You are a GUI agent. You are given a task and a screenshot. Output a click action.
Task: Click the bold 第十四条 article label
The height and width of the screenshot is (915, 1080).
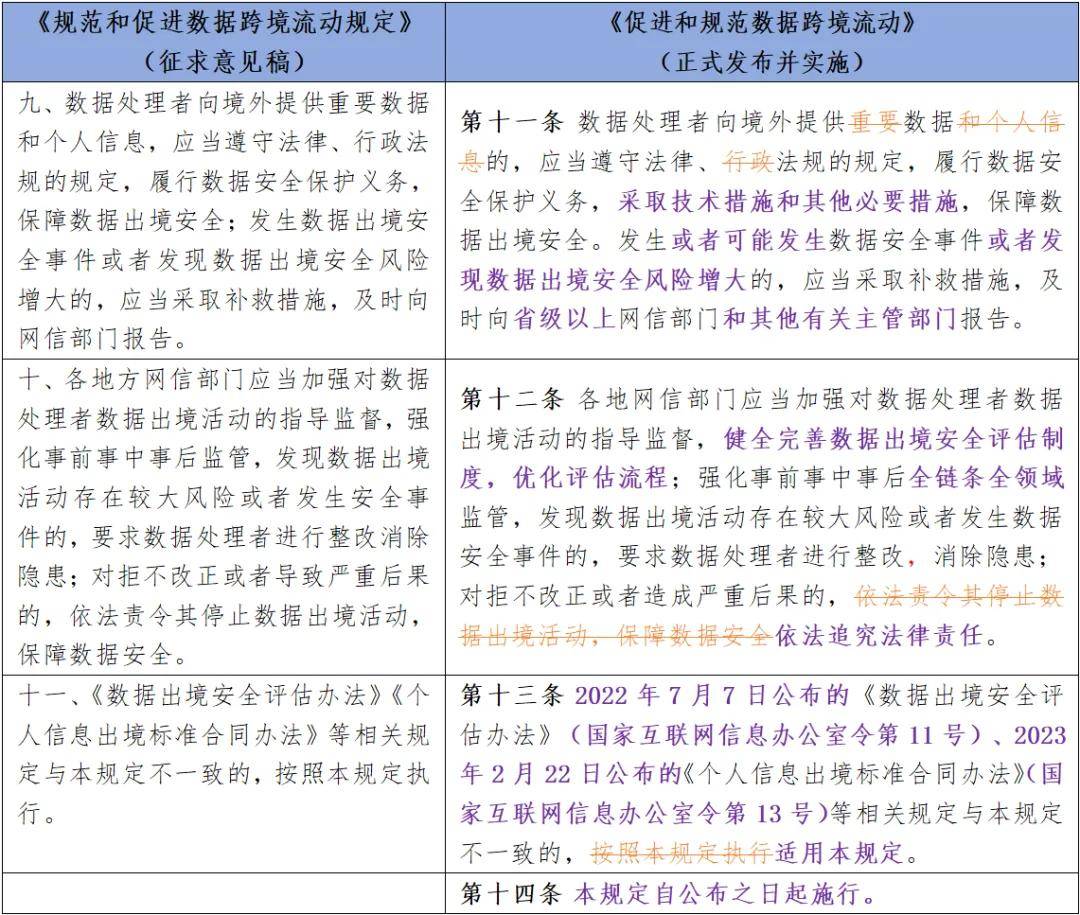point(512,893)
